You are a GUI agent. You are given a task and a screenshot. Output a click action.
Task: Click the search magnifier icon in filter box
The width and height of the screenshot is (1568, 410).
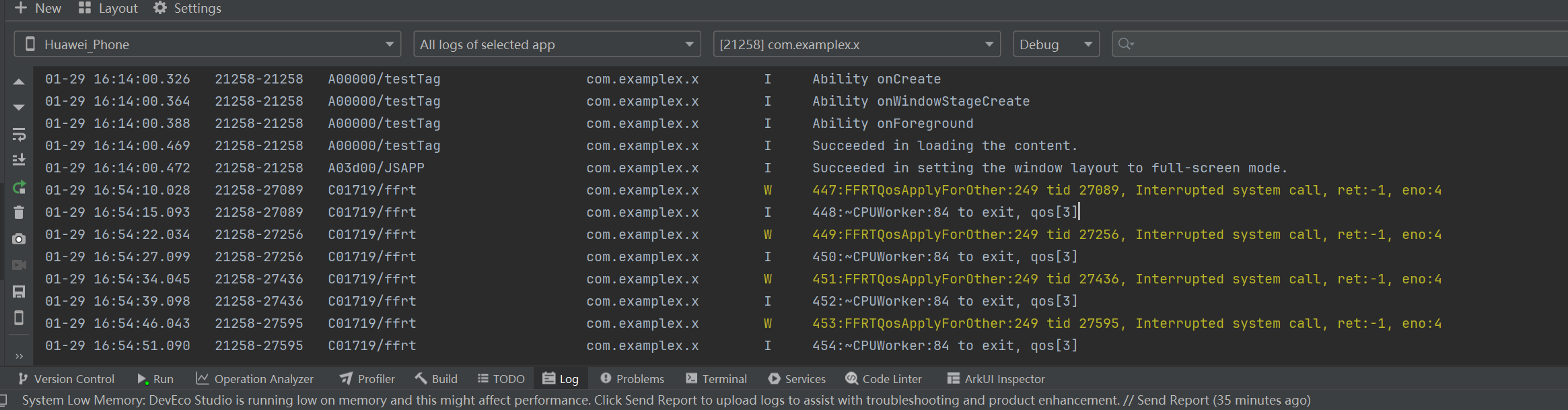pos(1125,44)
